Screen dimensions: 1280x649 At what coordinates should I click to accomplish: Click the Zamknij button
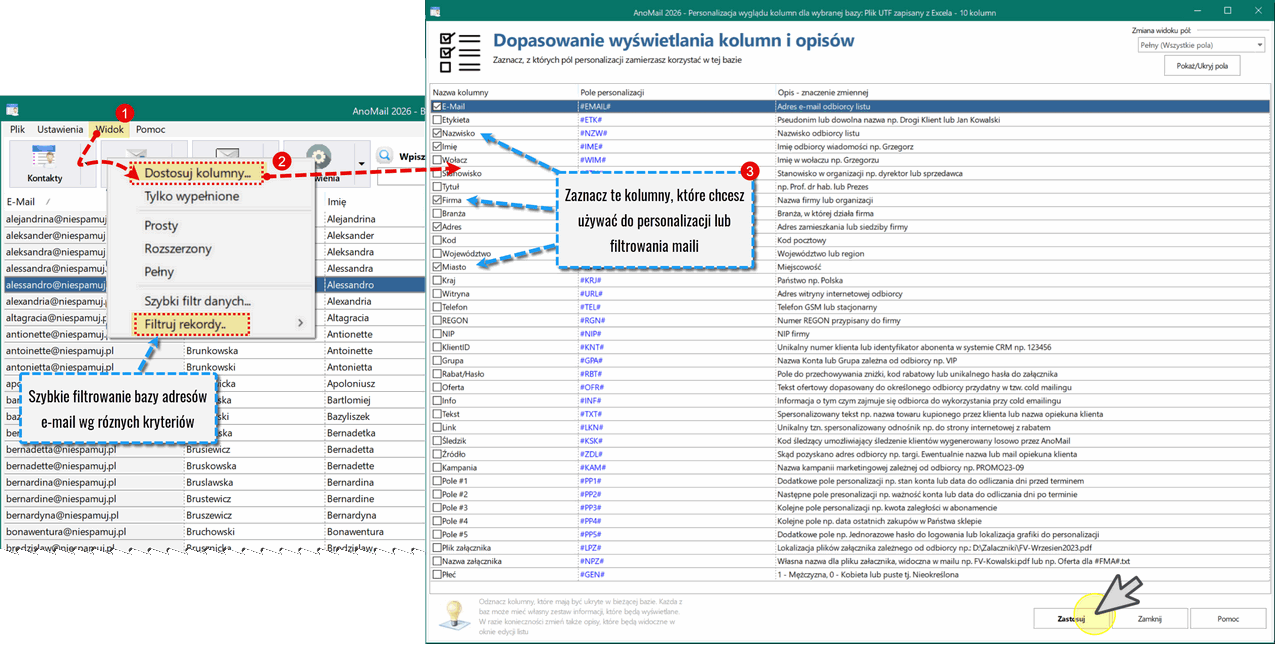(x=1150, y=619)
